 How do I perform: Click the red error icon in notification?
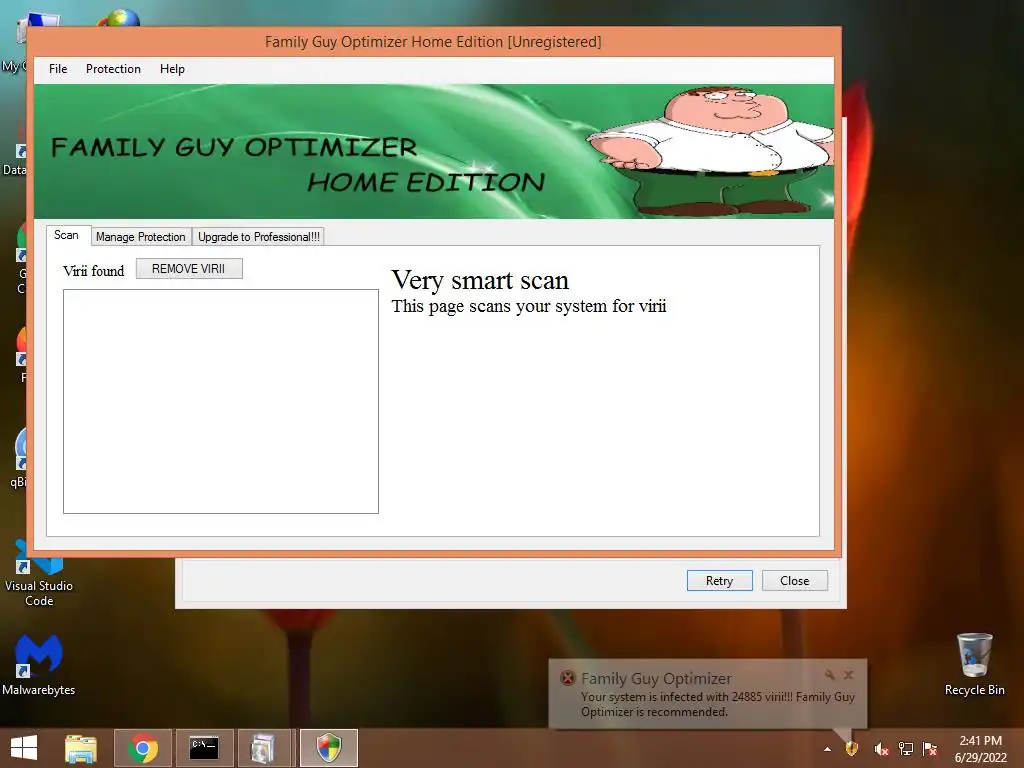coord(568,678)
